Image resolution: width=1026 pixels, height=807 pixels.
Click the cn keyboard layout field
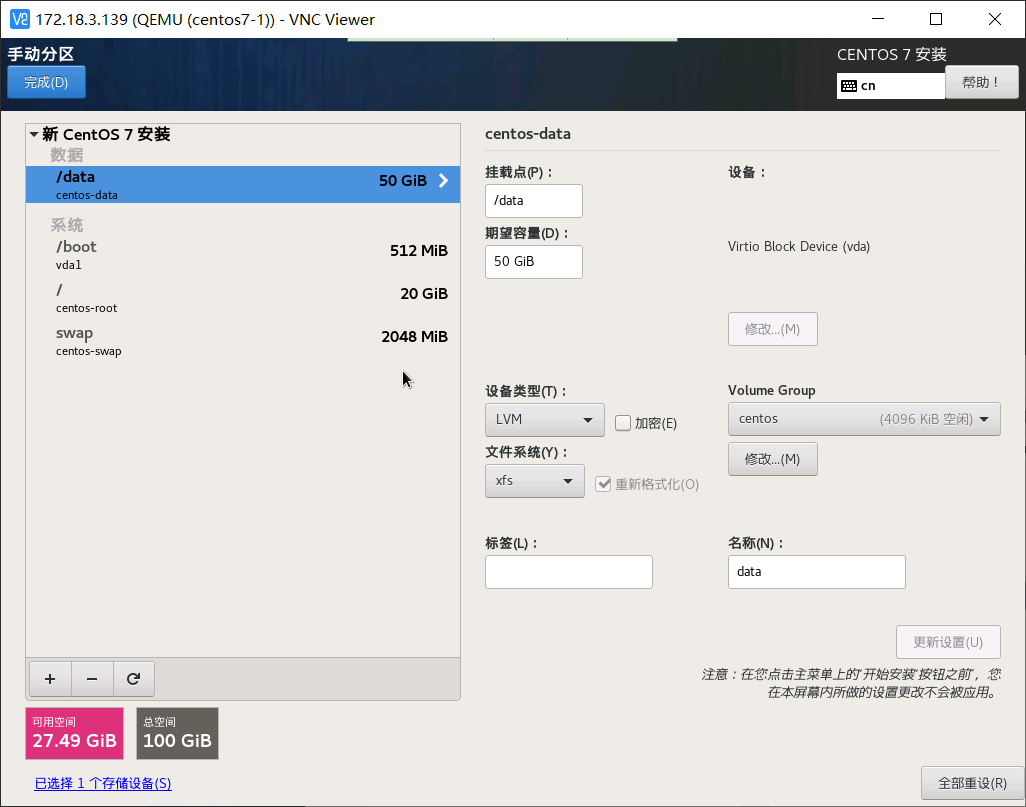coord(891,86)
